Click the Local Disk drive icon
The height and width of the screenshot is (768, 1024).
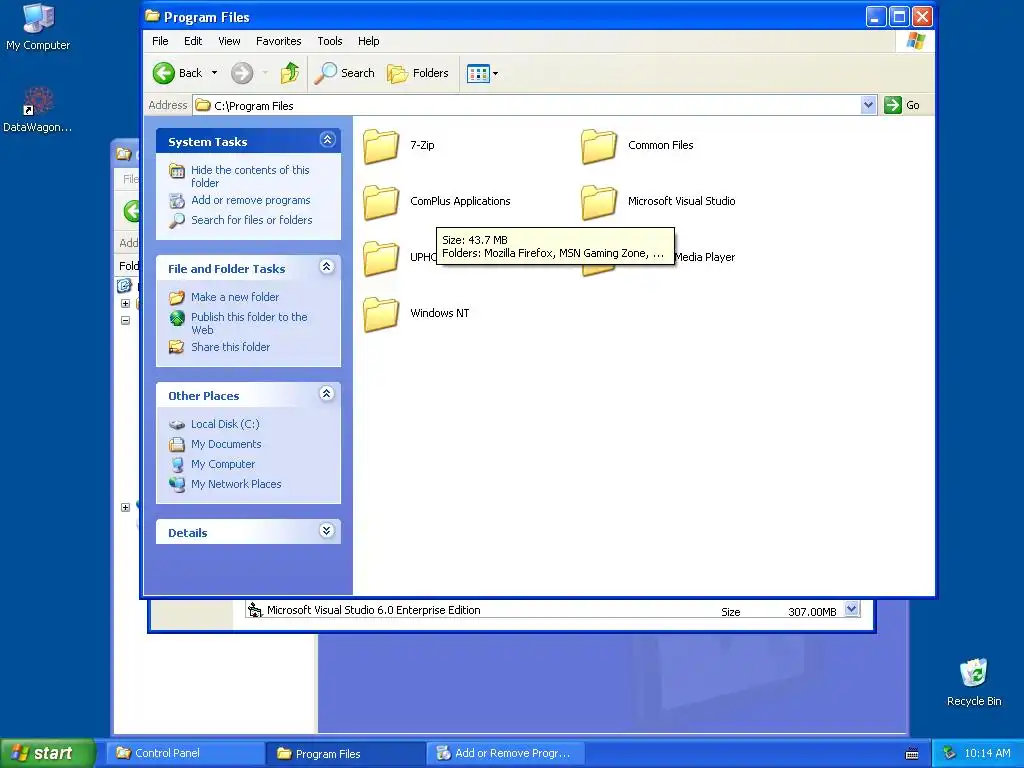pyautogui.click(x=177, y=424)
